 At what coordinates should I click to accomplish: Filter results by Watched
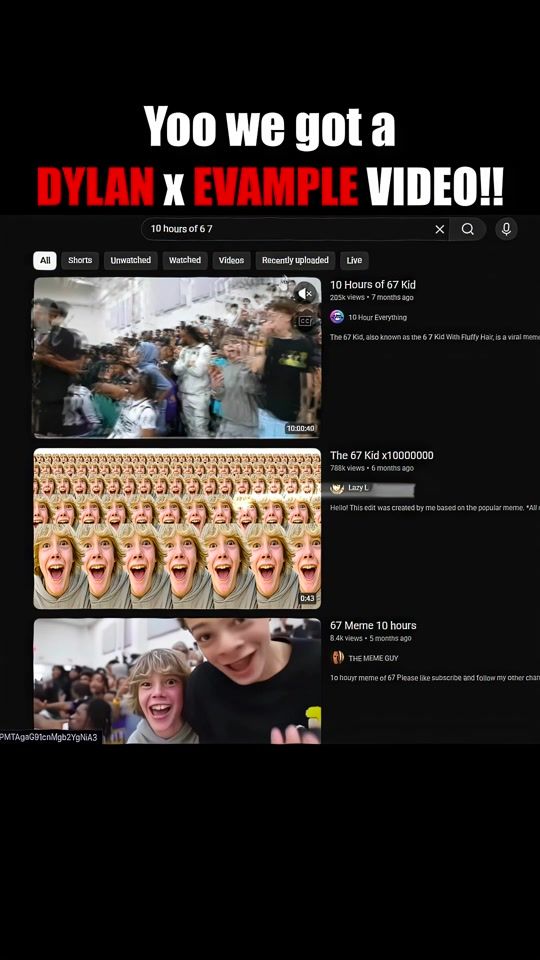(x=185, y=260)
